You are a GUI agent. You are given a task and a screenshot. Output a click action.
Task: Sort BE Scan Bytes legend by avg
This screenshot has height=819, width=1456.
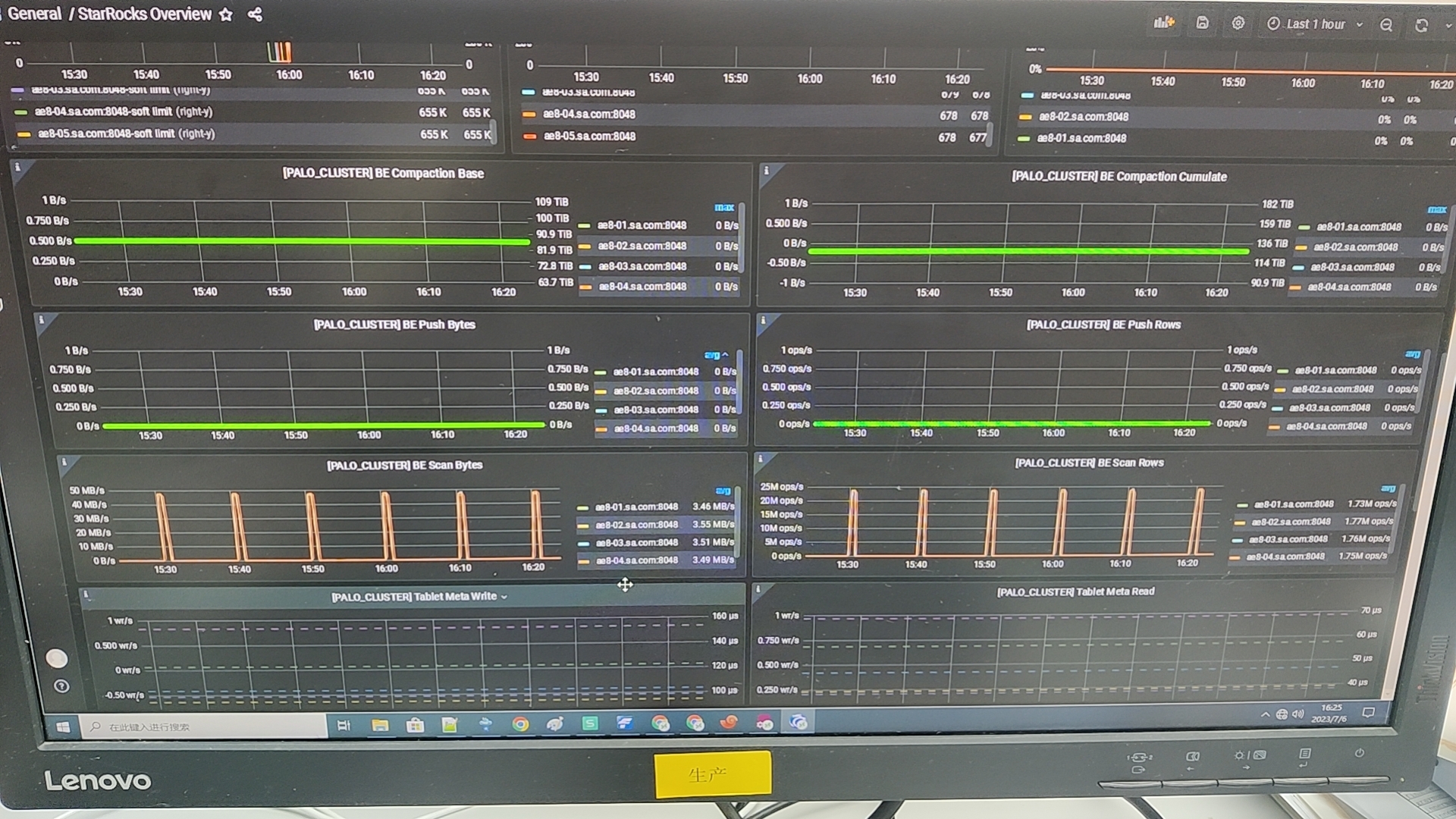click(723, 491)
